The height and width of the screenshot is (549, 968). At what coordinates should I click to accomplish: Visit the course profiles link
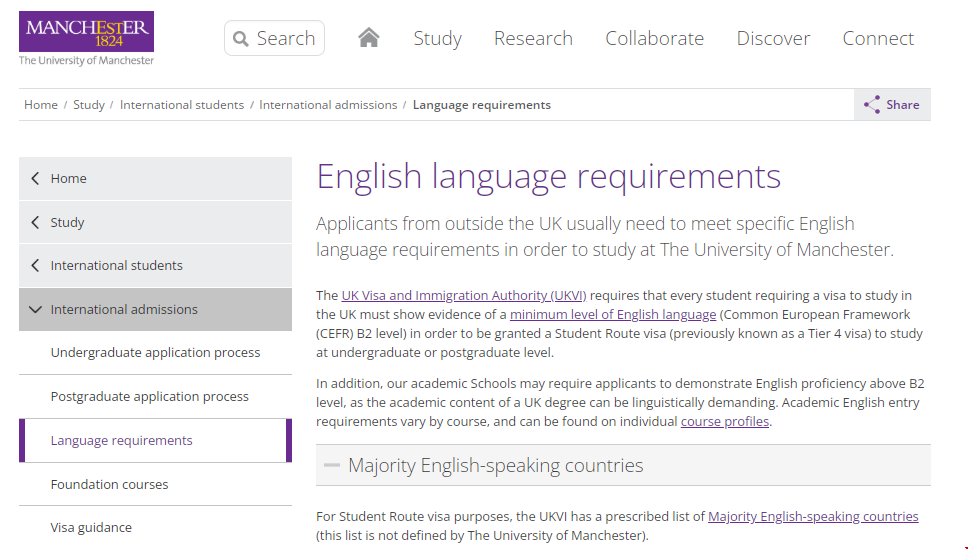pyautogui.click(x=724, y=421)
